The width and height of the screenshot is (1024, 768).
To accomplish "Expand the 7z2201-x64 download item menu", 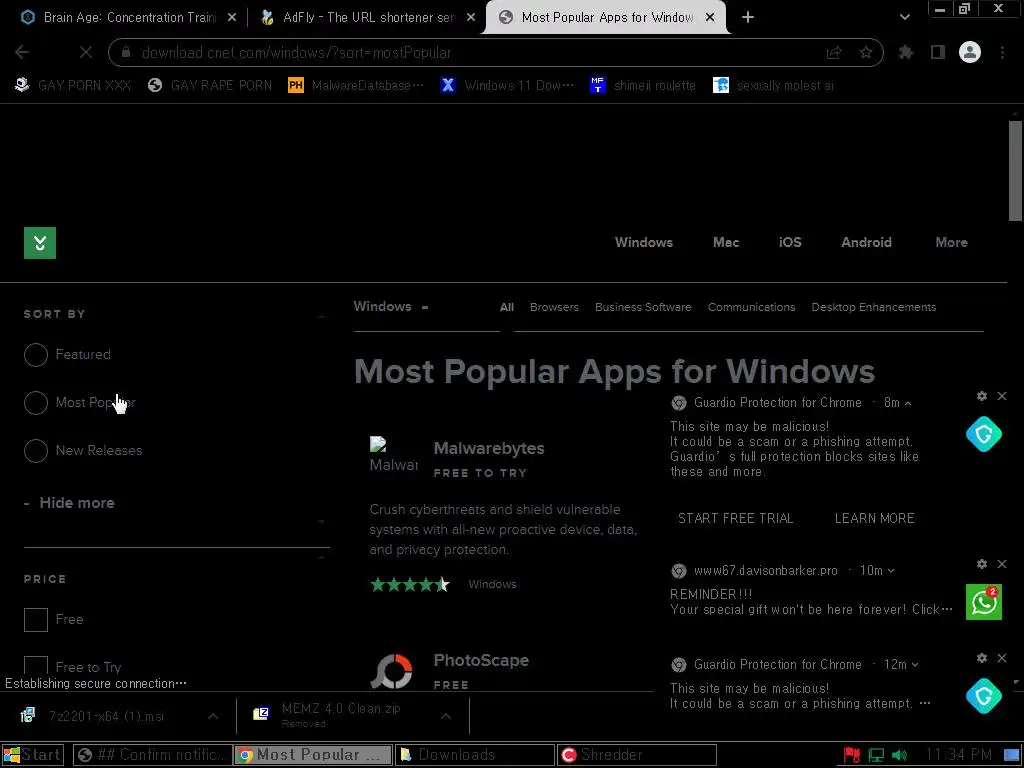I will click(x=213, y=716).
